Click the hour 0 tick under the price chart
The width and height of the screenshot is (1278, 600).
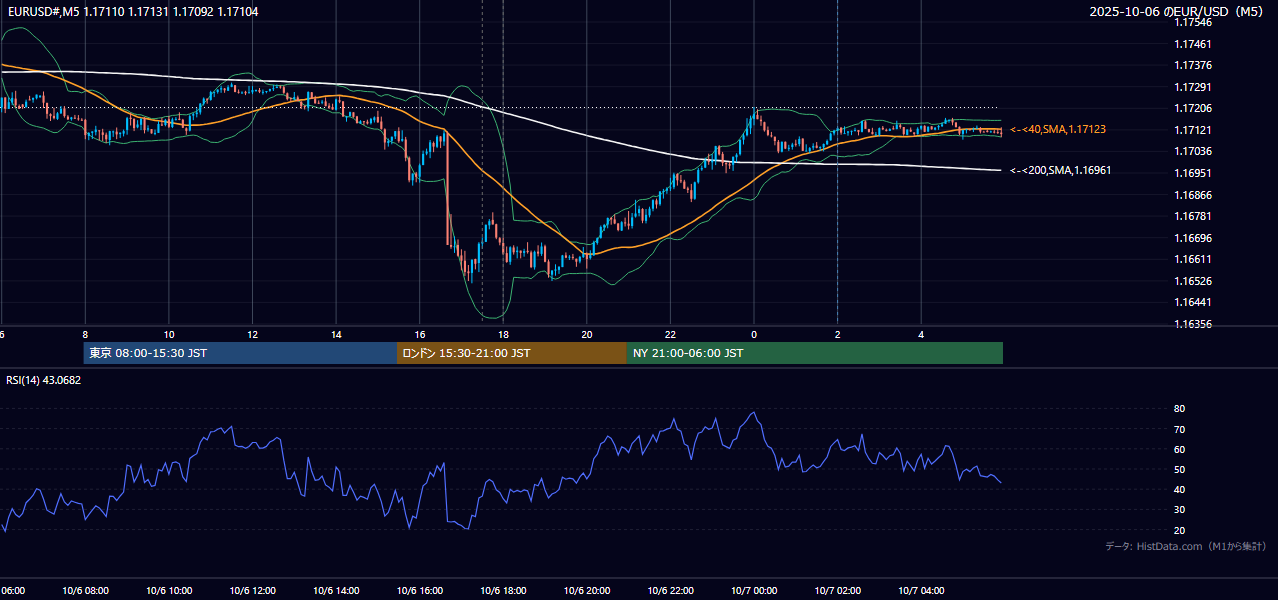(754, 335)
